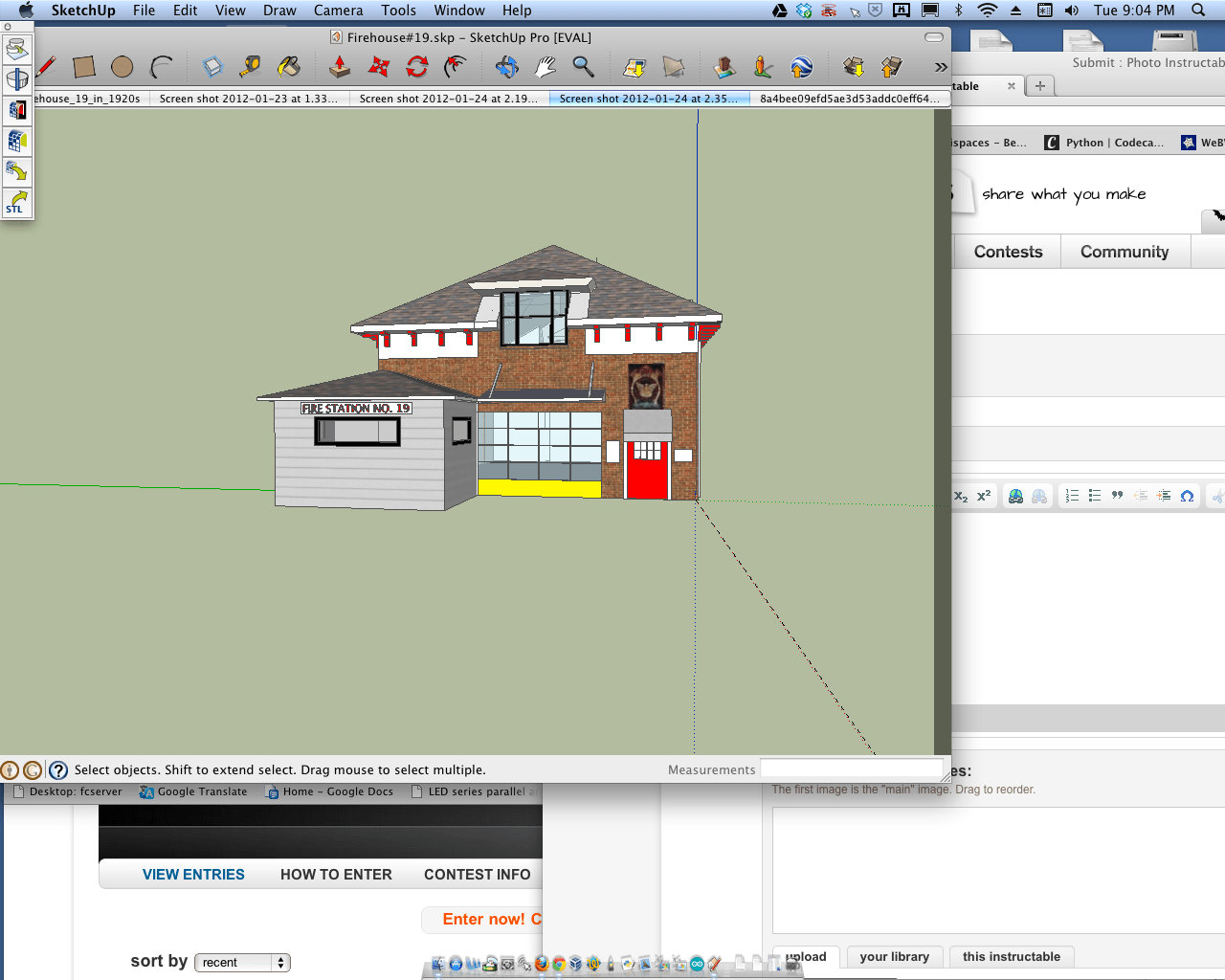The image size is (1225, 980).
Task: Open the SketchUp application menu
Action: (x=83, y=11)
